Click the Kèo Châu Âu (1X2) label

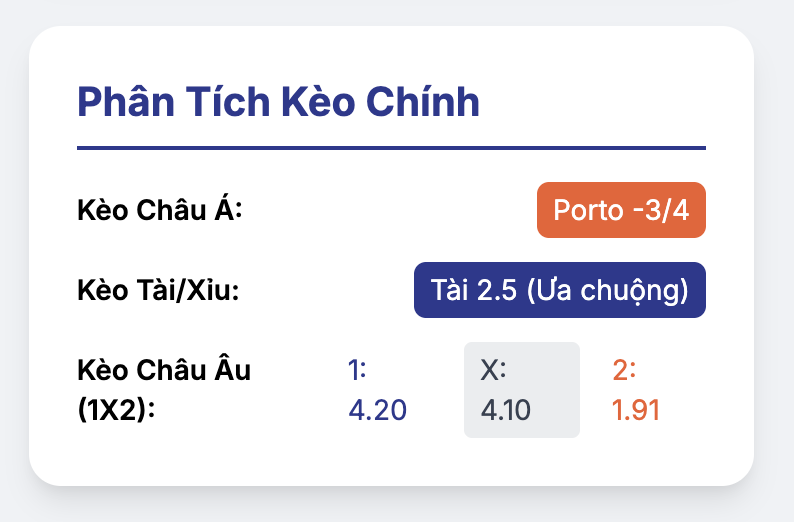164,390
